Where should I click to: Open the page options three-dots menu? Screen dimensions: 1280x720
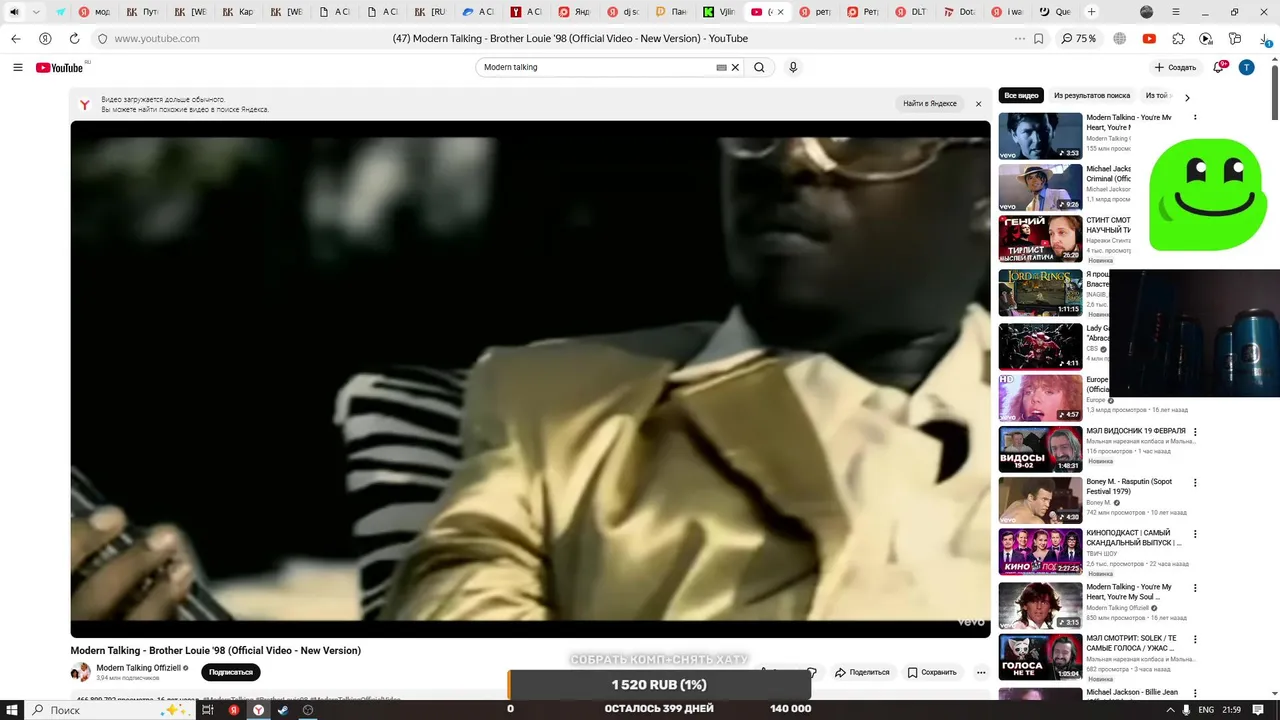1019,38
